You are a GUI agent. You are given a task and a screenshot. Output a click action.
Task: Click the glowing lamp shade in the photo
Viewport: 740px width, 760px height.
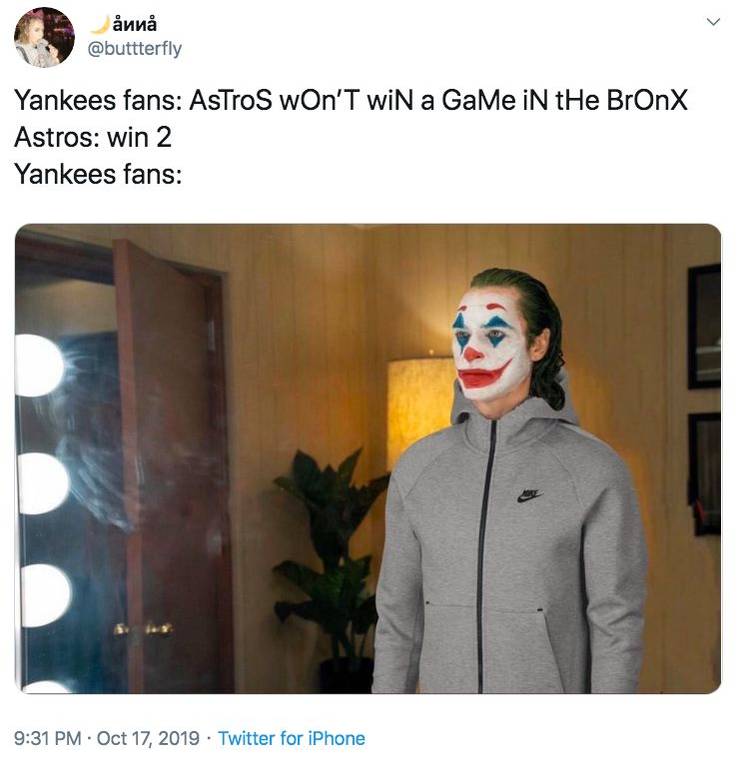point(420,412)
